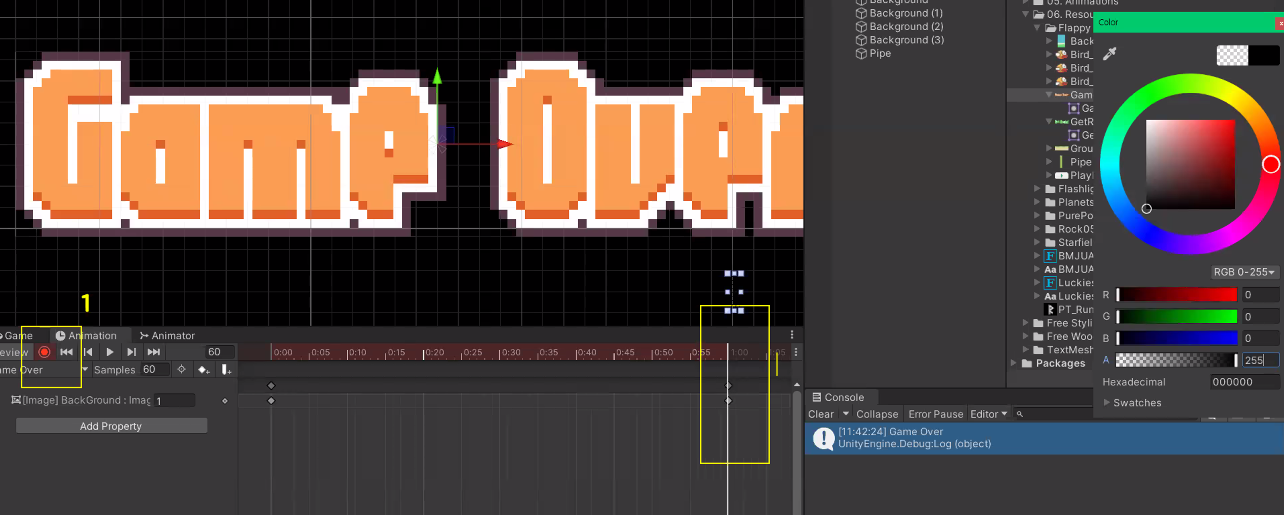
Task: Expand the Swatches section
Action: click(1107, 403)
